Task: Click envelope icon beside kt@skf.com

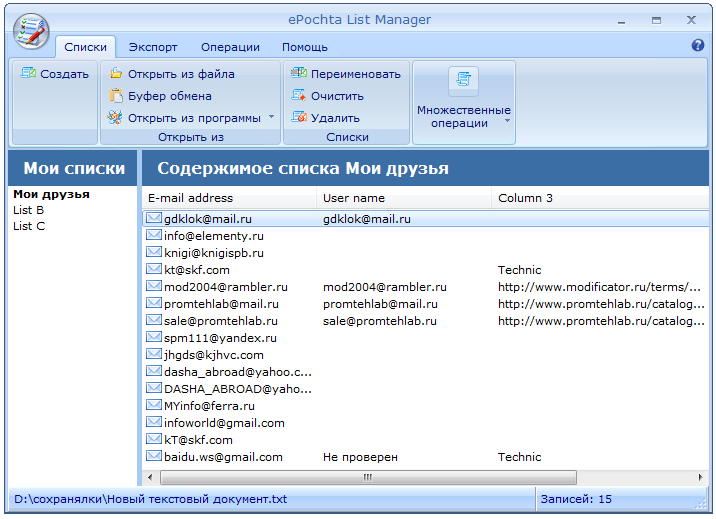Action: click(153, 269)
